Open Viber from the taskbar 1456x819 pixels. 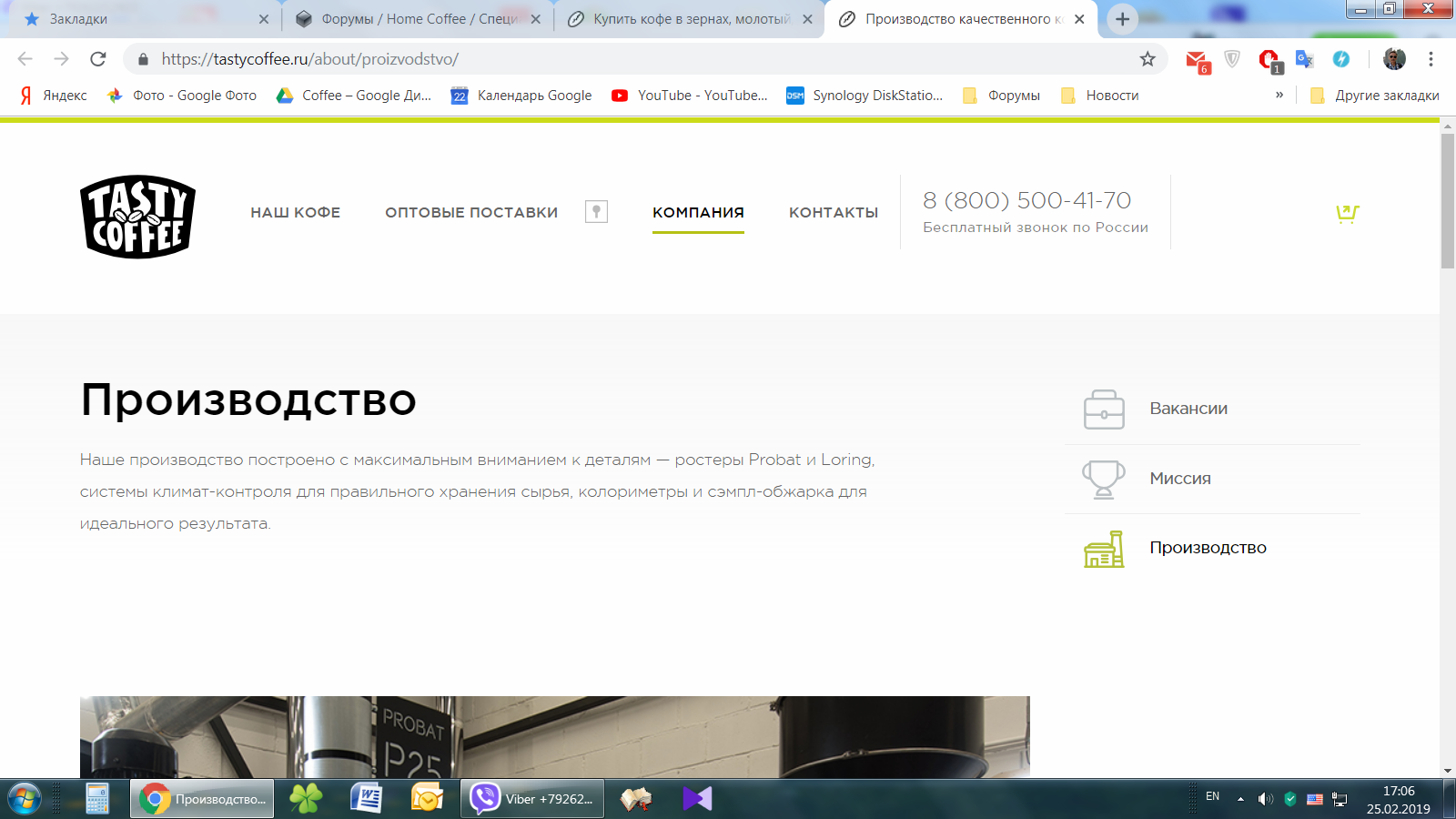pos(532,799)
